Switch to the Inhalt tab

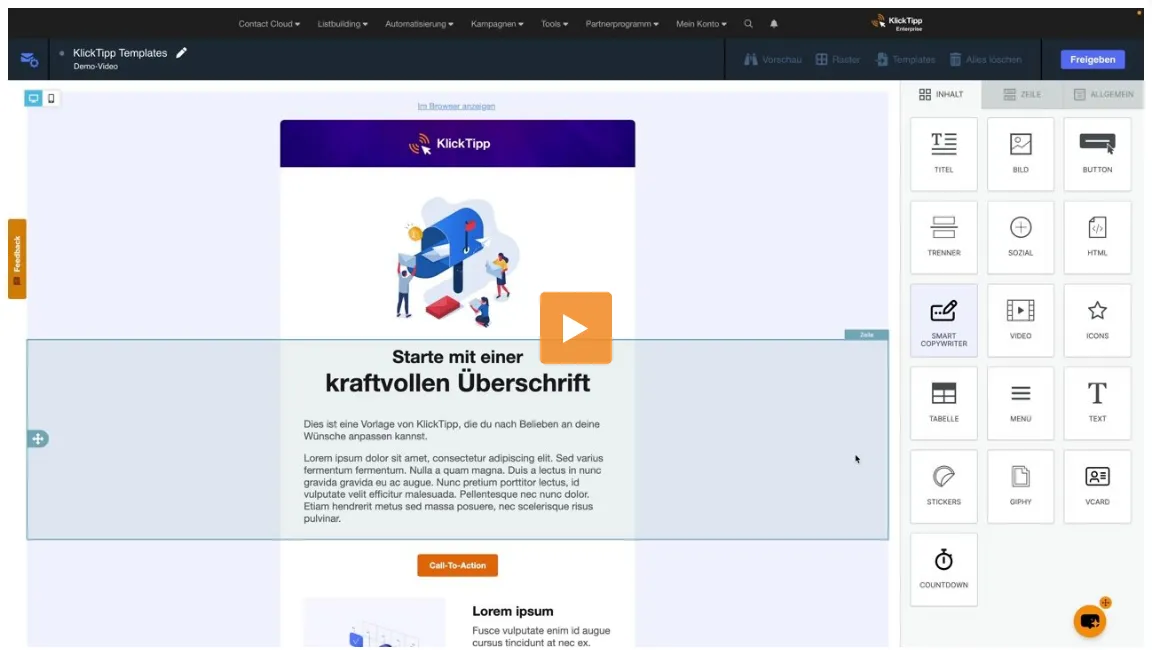tap(941, 95)
